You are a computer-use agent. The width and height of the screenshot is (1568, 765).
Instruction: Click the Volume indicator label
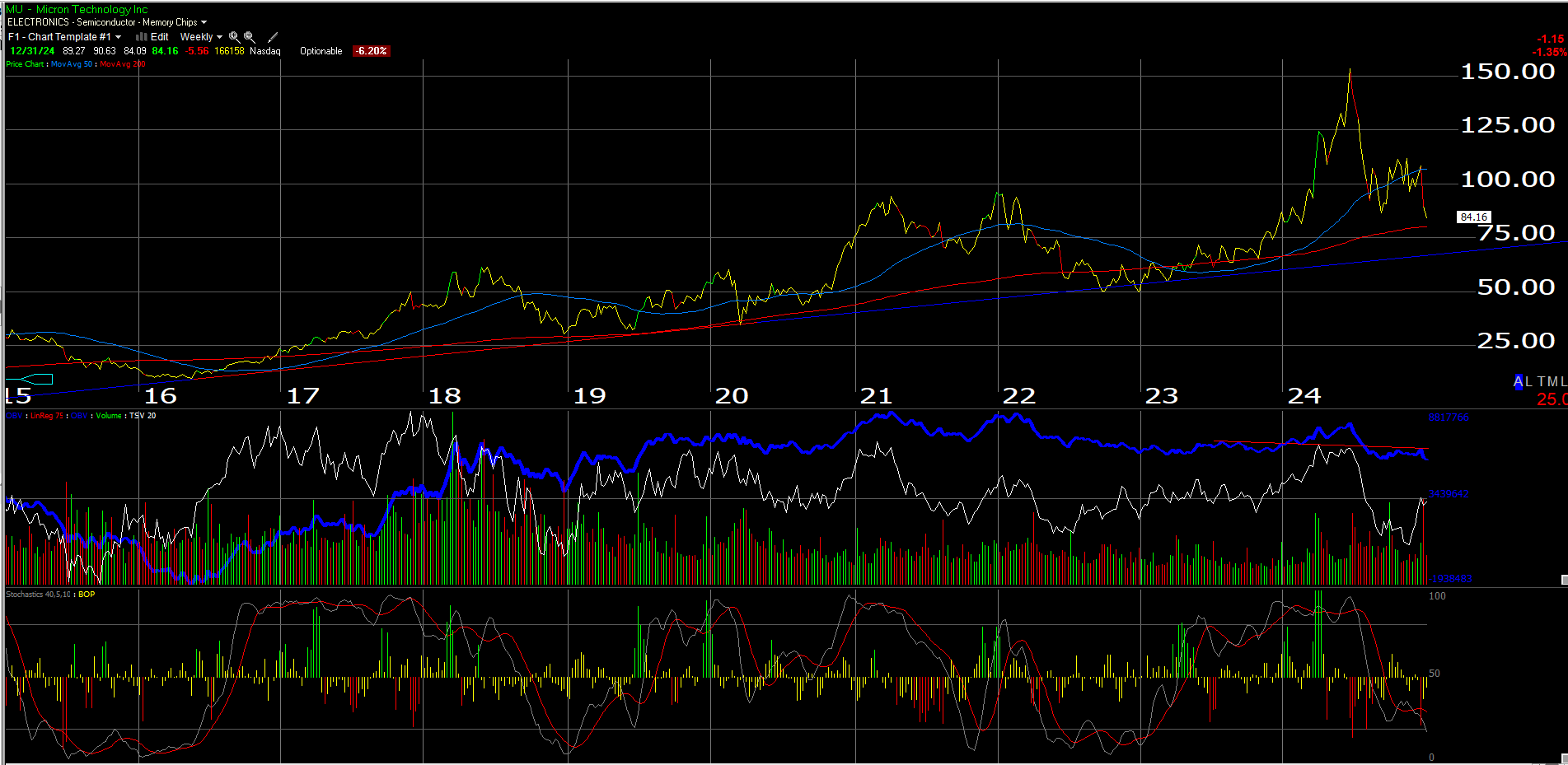(108, 416)
